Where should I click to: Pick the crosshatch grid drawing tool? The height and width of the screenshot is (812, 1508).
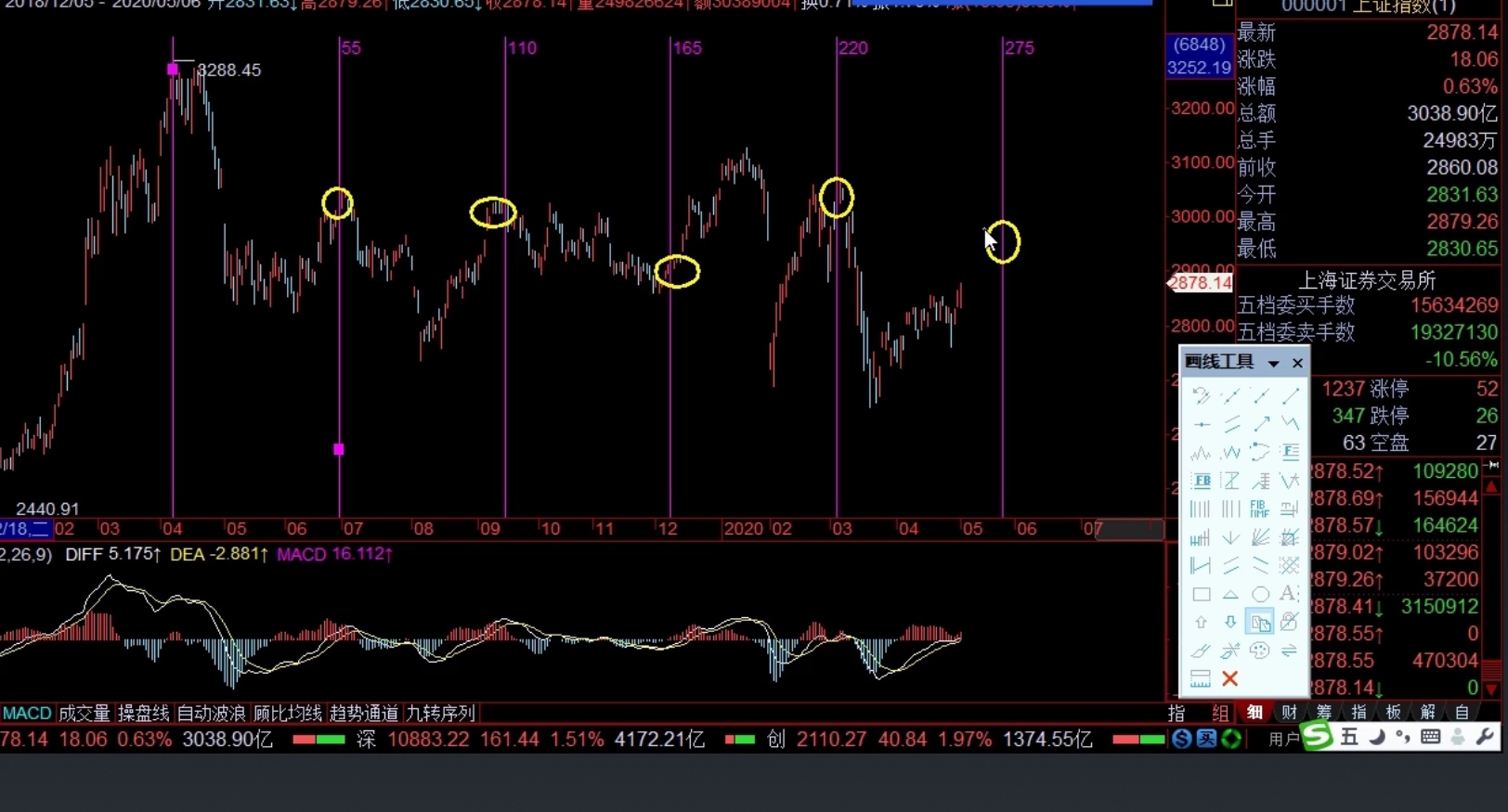coord(1290,565)
